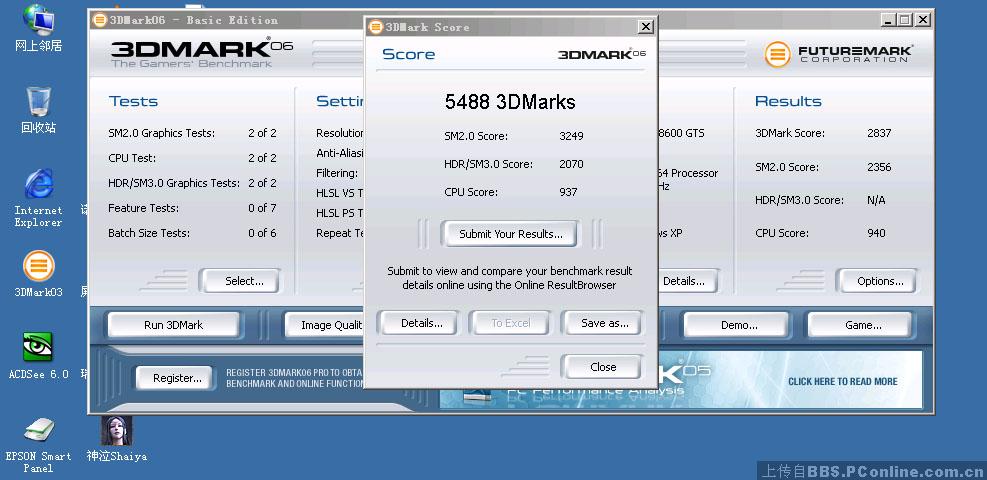Click the Game button
987x480 pixels.
(862, 325)
